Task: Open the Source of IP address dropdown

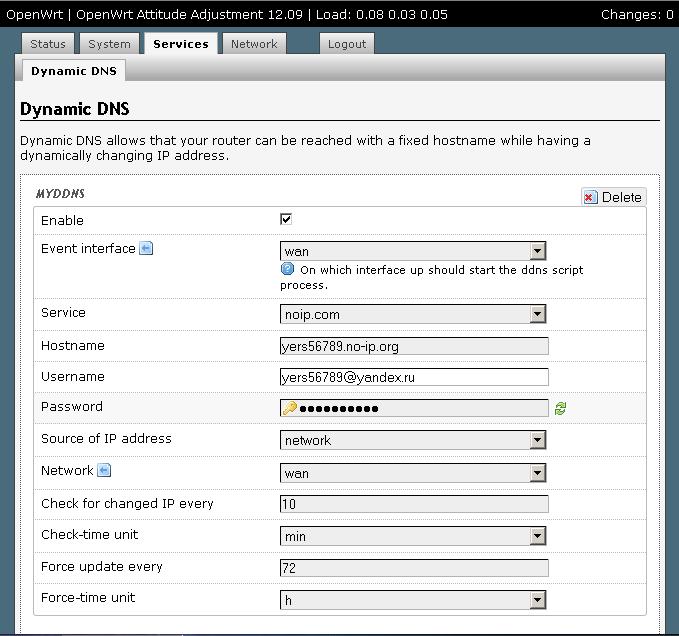Action: click(413, 440)
